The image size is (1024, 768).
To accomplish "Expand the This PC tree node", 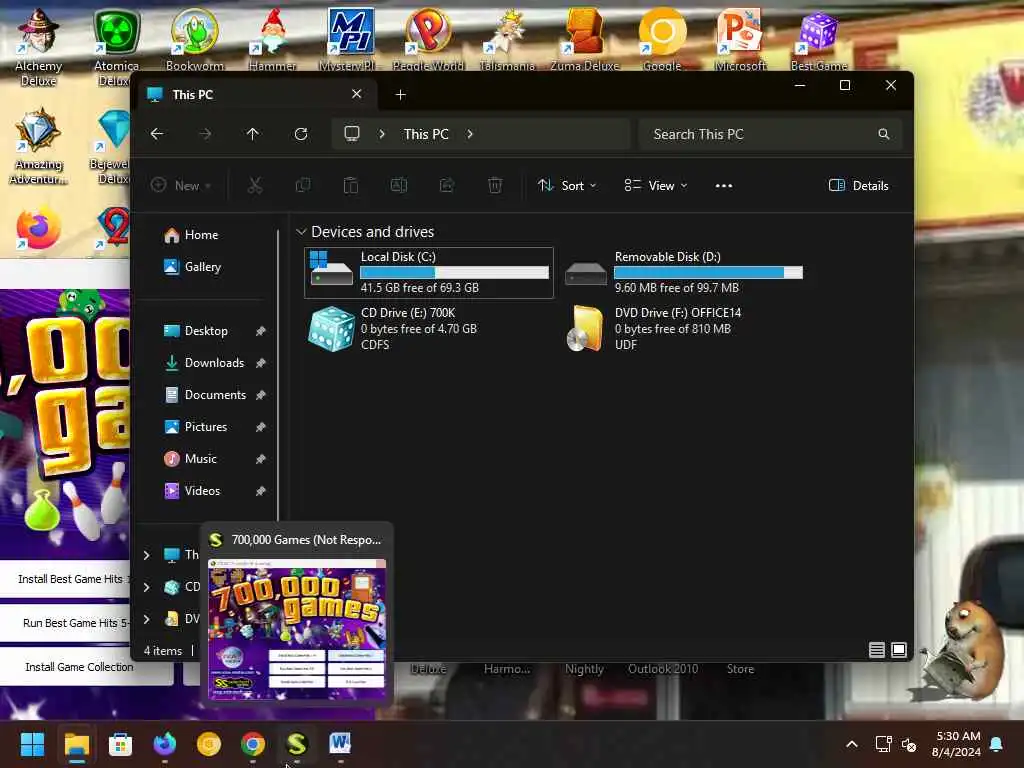I will click(146, 555).
